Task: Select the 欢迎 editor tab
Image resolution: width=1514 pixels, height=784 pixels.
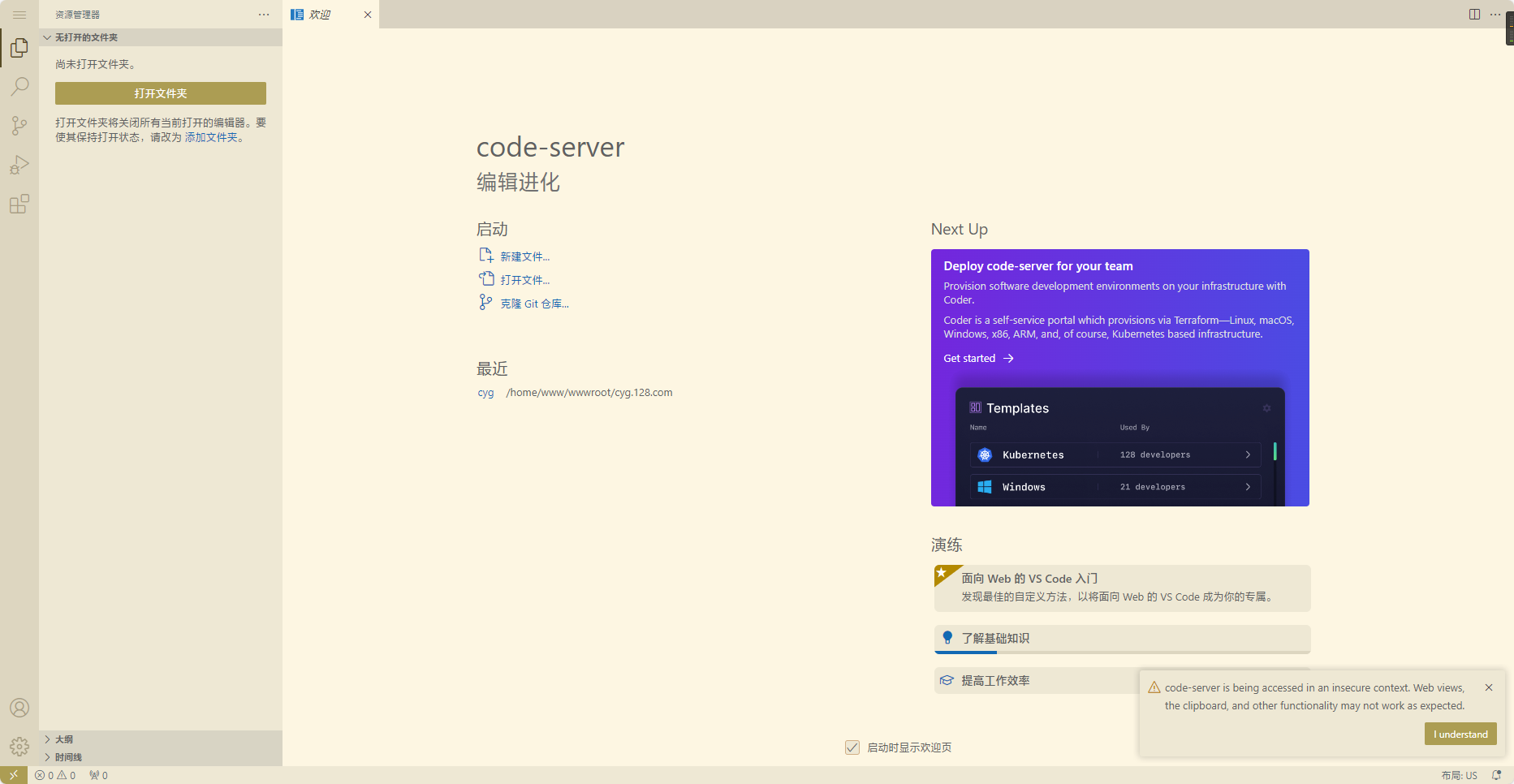Action: [320, 15]
